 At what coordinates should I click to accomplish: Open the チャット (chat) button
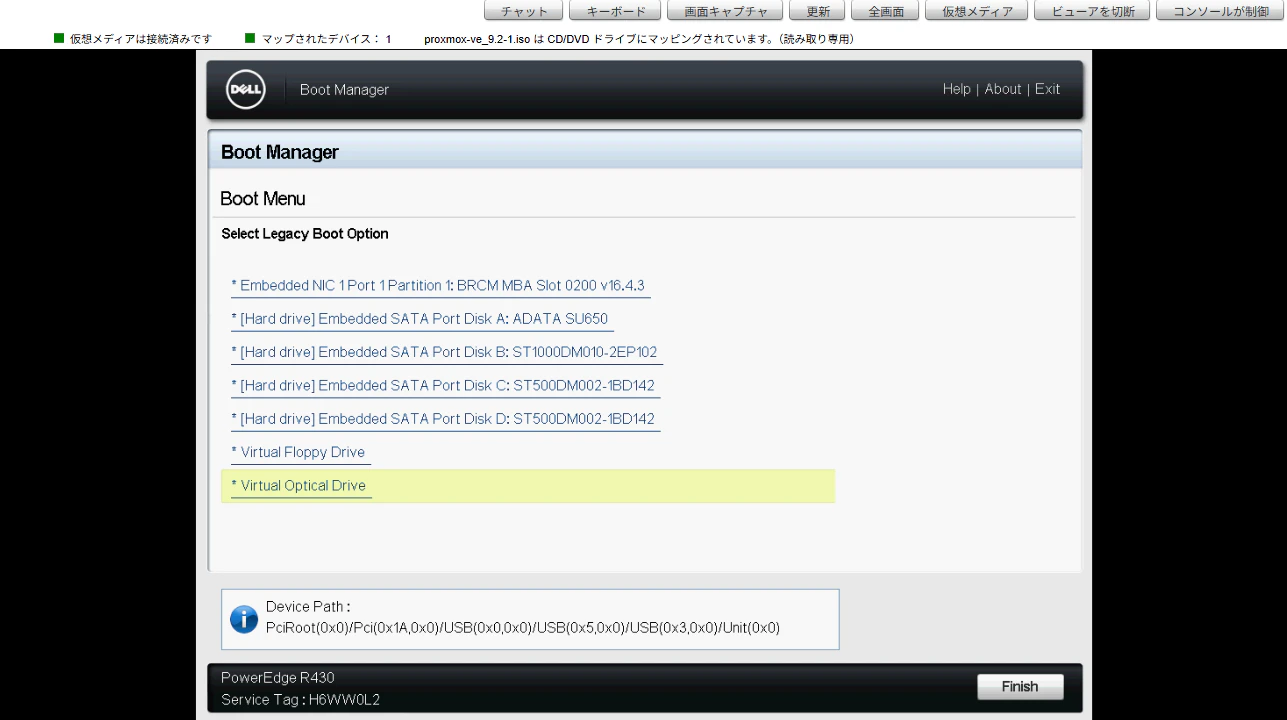pos(524,11)
